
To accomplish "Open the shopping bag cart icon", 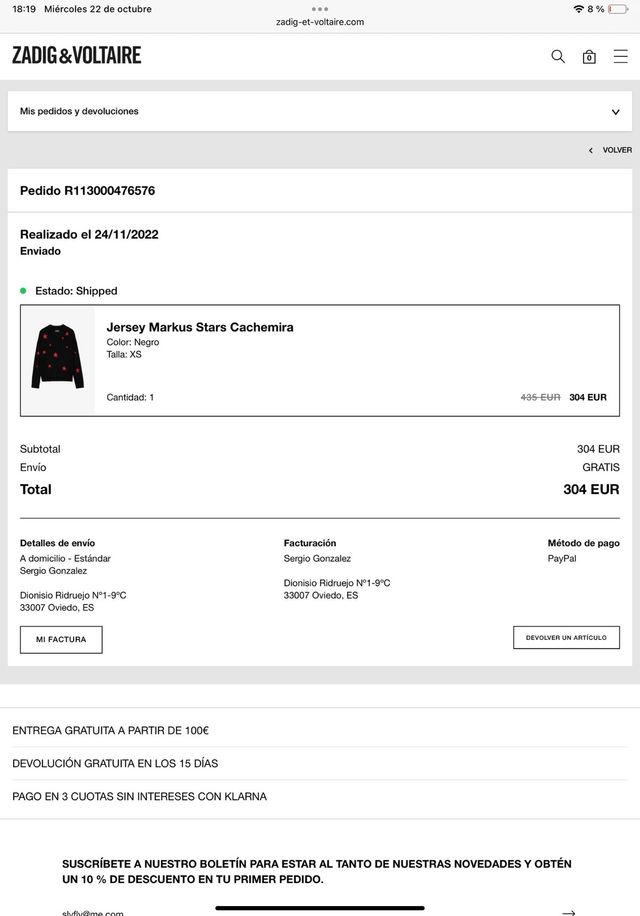I will click(589, 57).
